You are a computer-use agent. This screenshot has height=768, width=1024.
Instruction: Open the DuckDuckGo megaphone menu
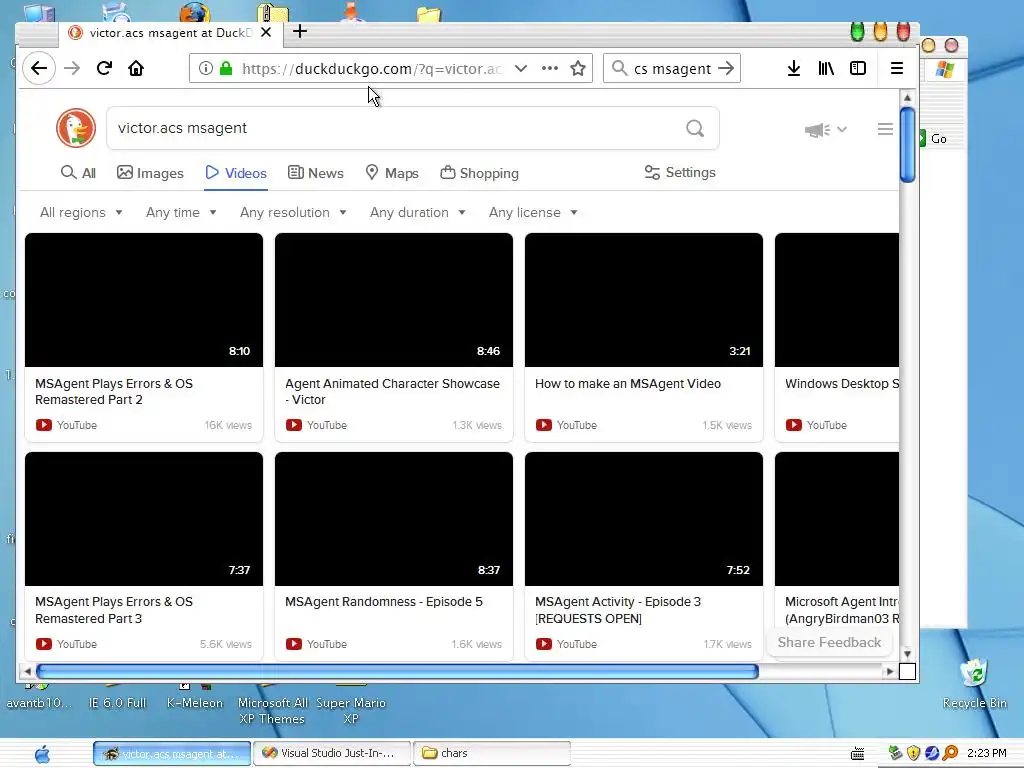point(825,129)
